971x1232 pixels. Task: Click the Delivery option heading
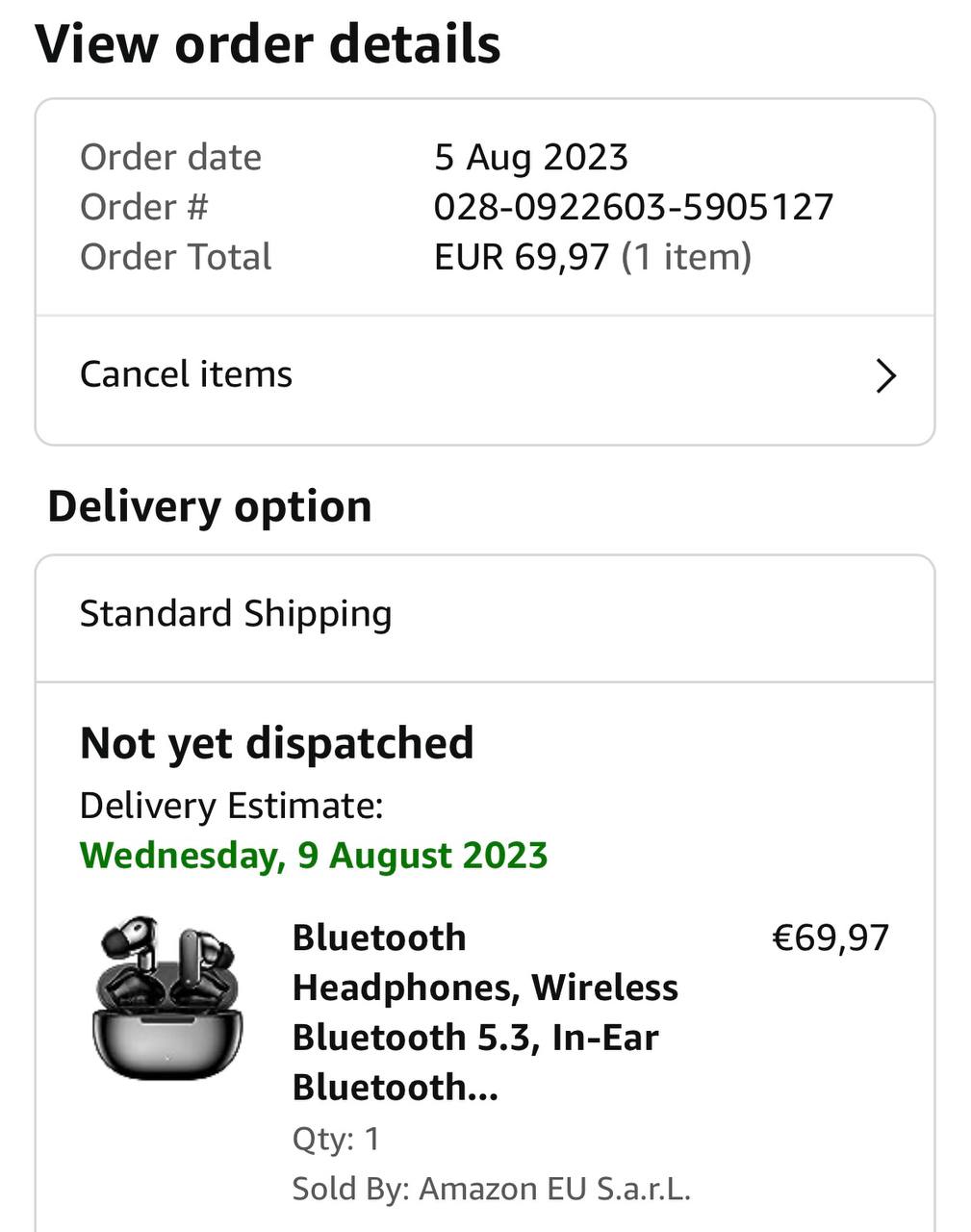(210, 506)
